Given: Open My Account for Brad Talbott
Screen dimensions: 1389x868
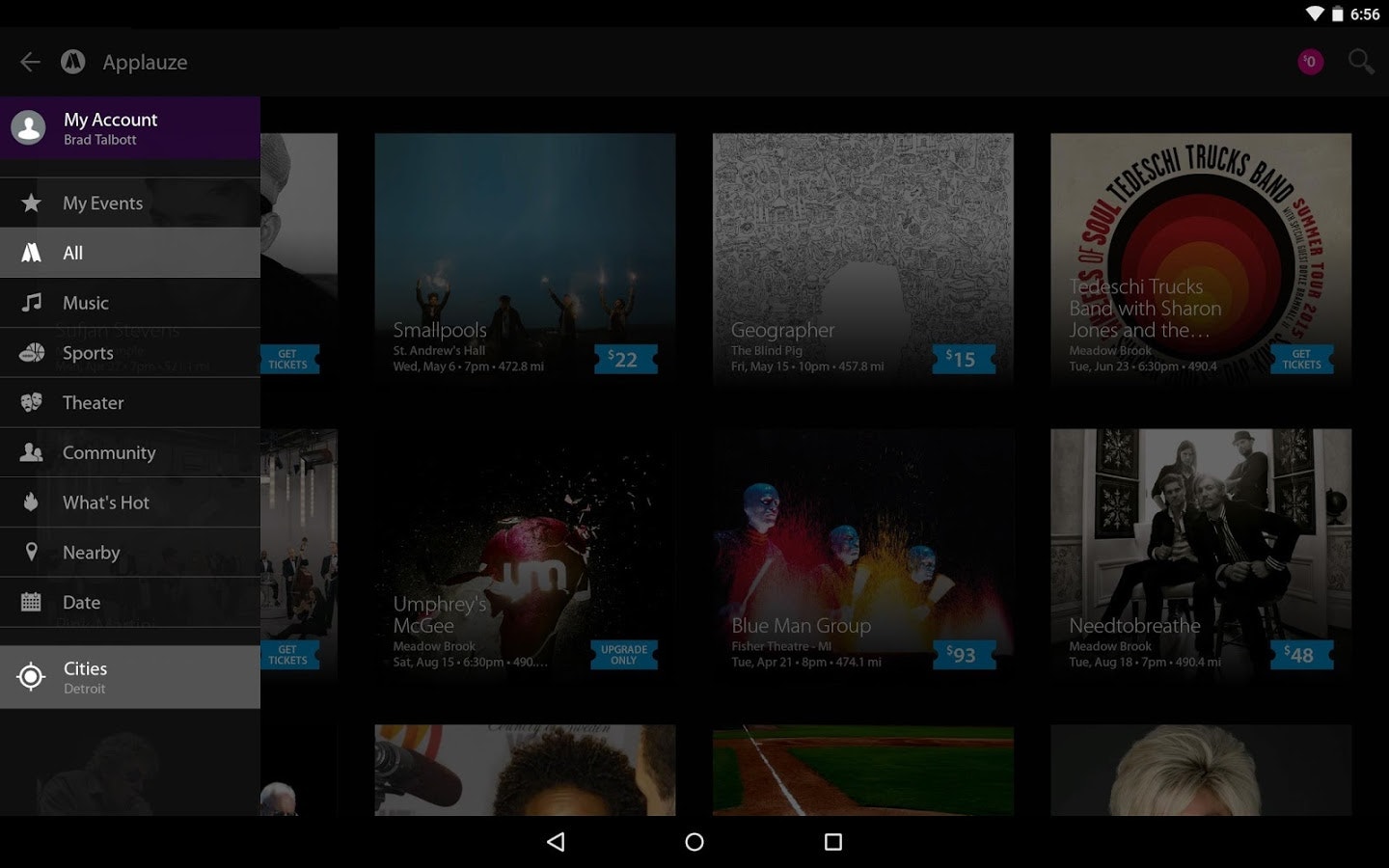Looking at the screenshot, I should pos(130,127).
